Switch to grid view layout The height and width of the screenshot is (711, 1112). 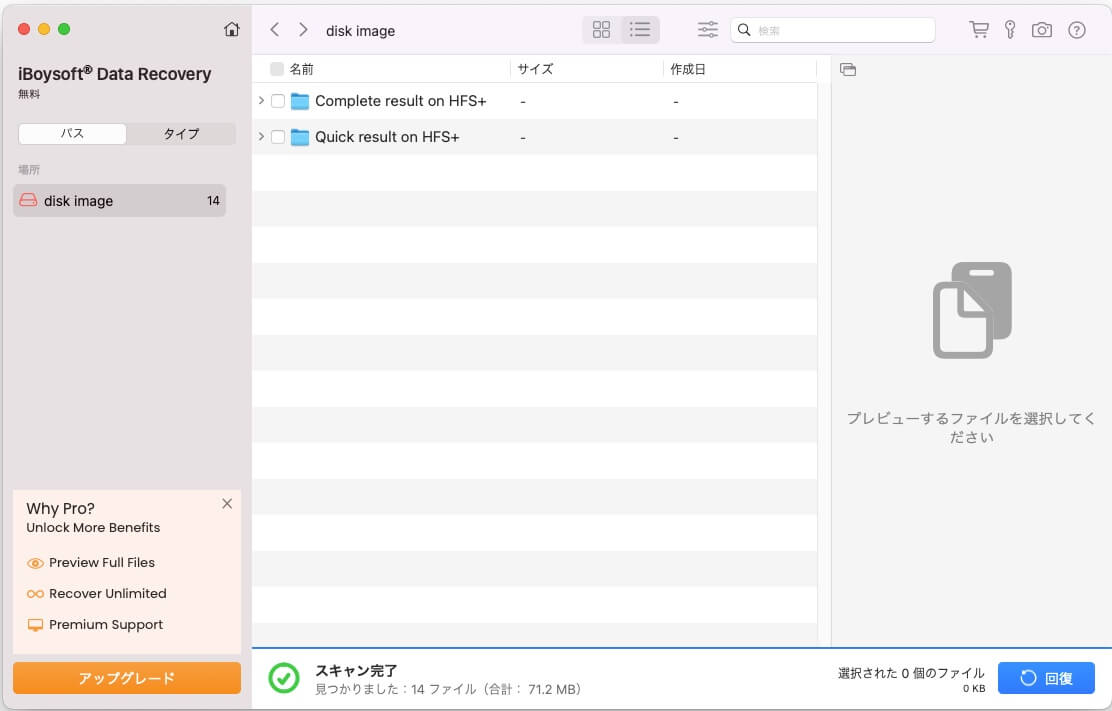point(601,30)
